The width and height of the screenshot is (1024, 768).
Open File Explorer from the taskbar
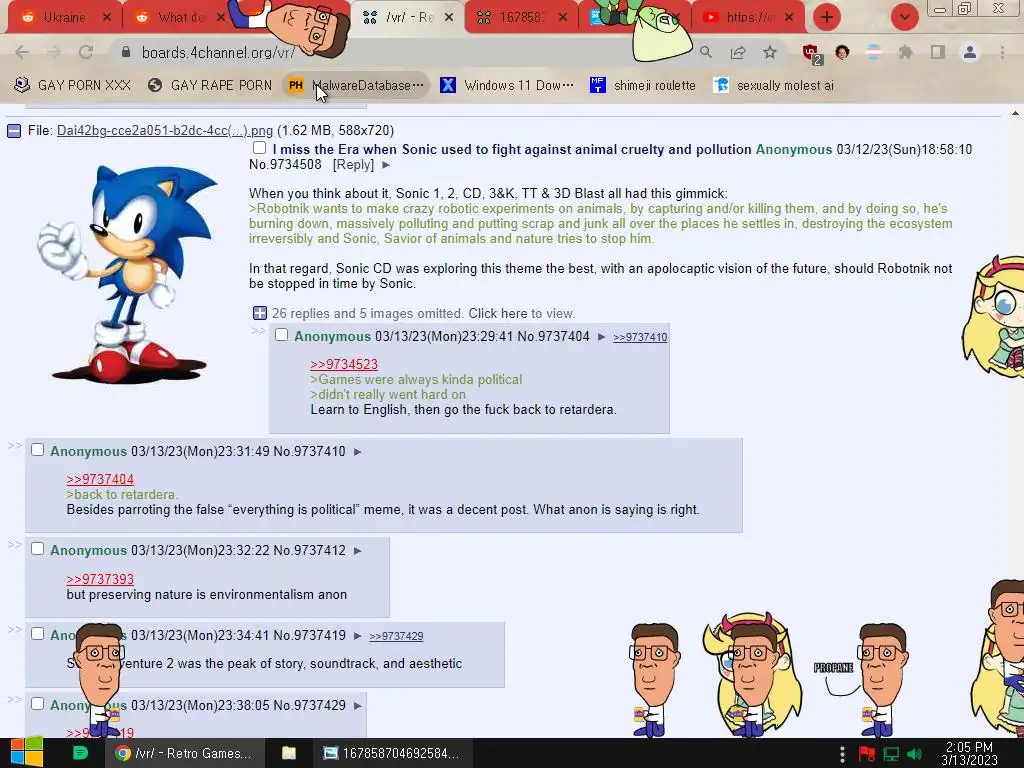[x=289, y=754]
